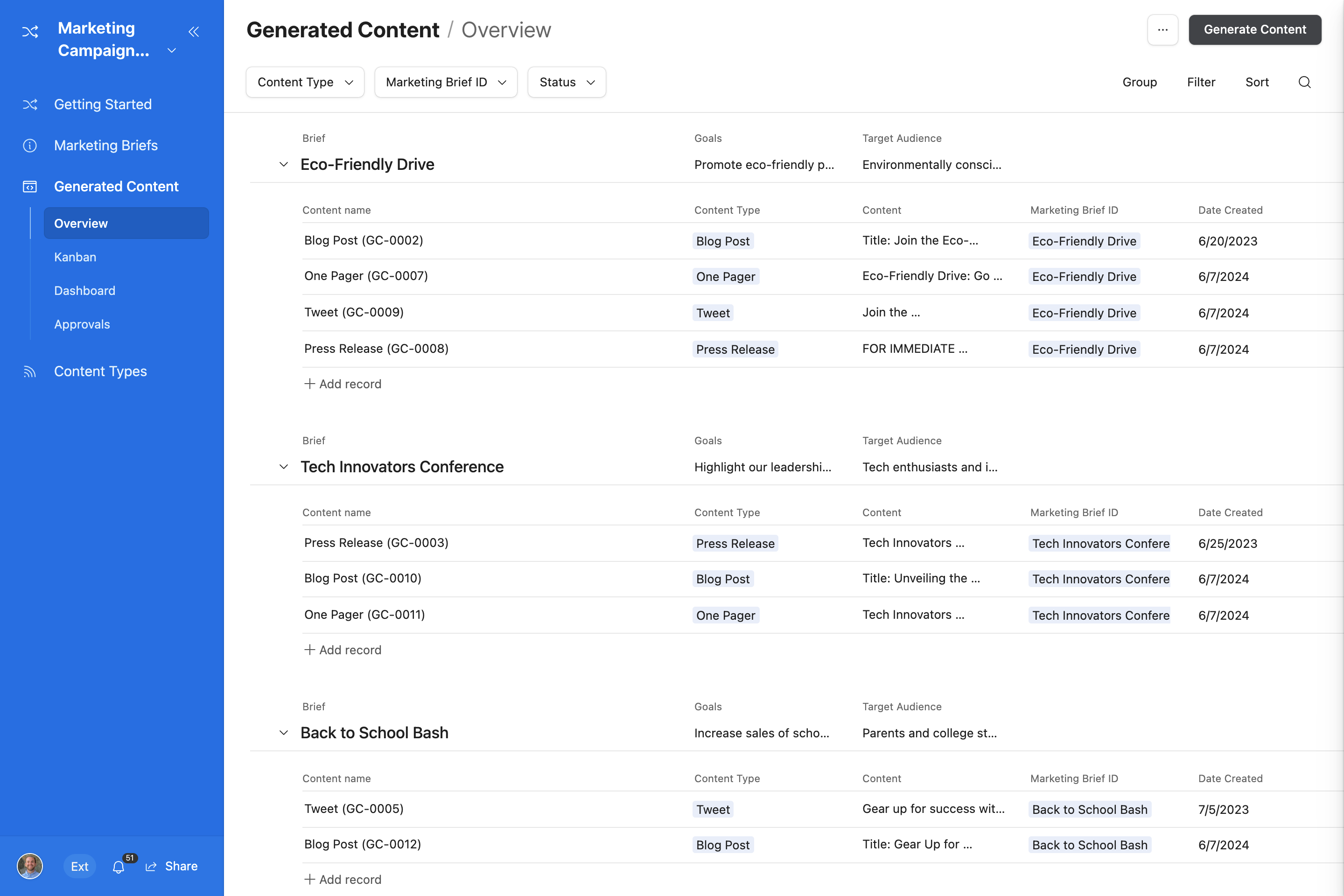This screenshot has width=1344, height=896.
Task: Click the Share arrow icon in the sidebar
Action: point(151,866)
